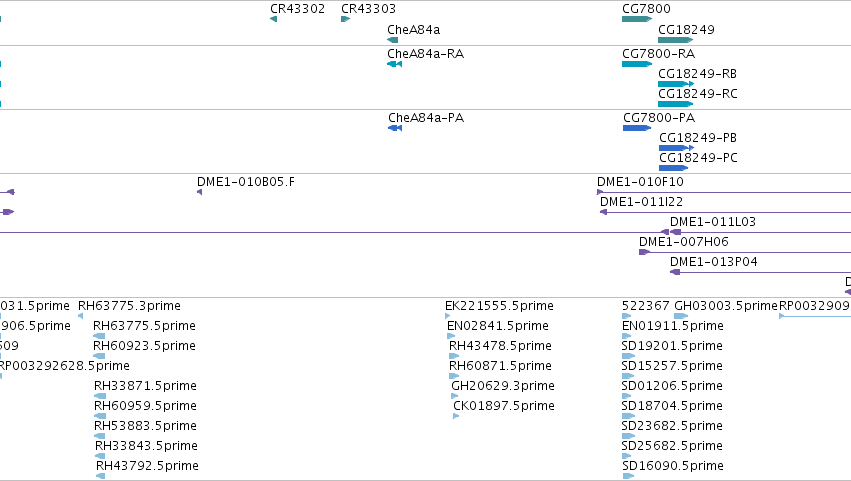Viewport: 851px width, 481px height.
Task: Click transcript CG18249-RB arrow
Action: point(676,84)
